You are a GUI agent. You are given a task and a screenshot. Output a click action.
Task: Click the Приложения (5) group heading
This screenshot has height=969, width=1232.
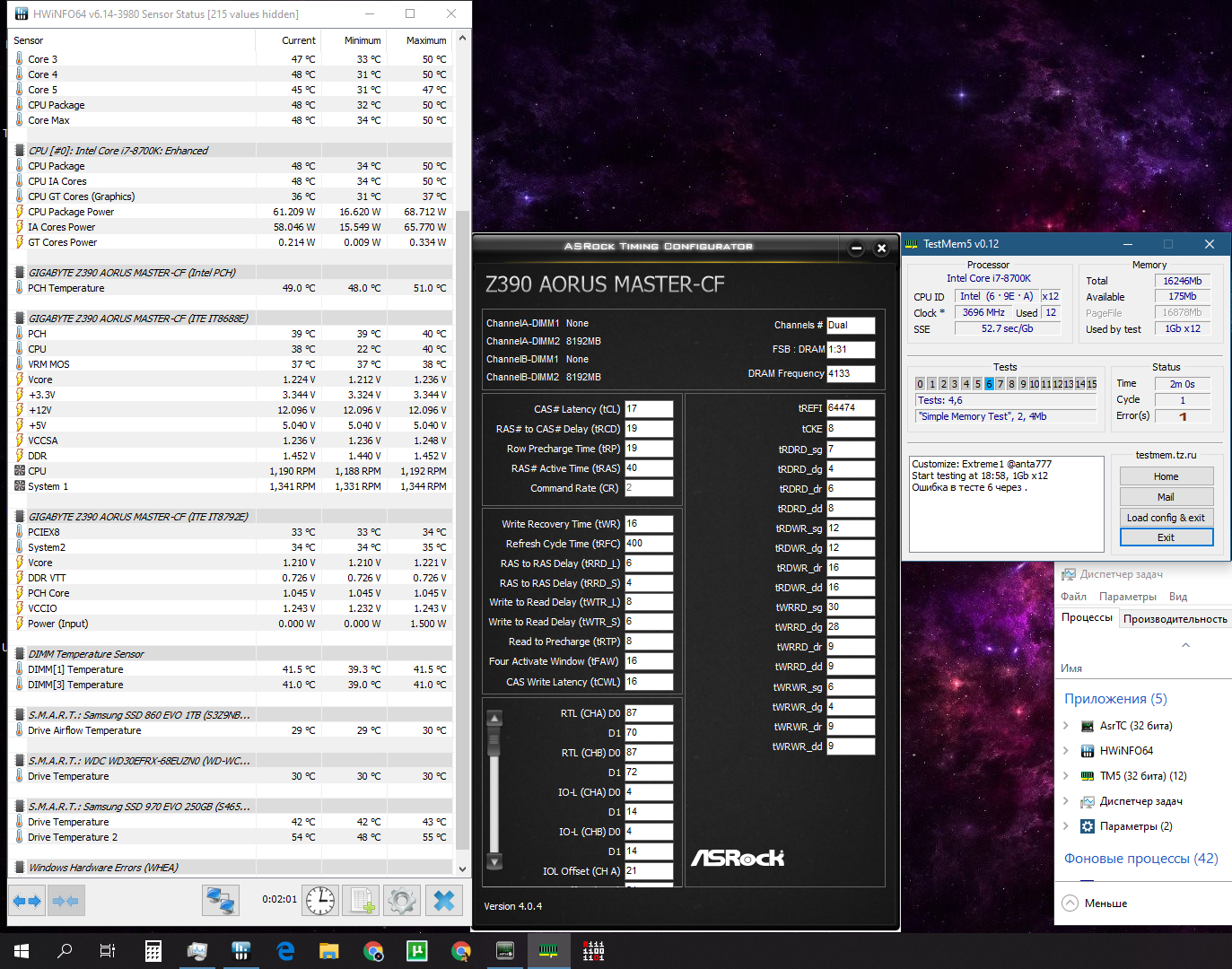(x=1115, y=699)
